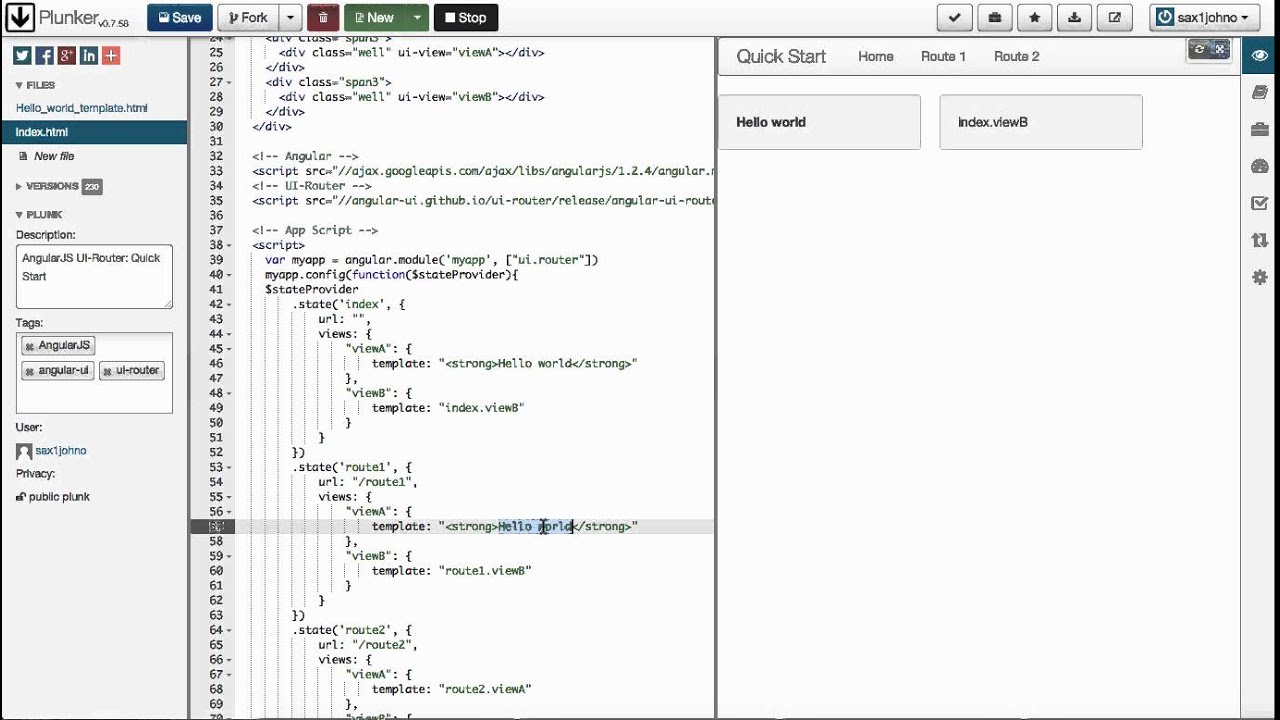
Task: Remove the angular-ui tag
Action: point(29,371)
